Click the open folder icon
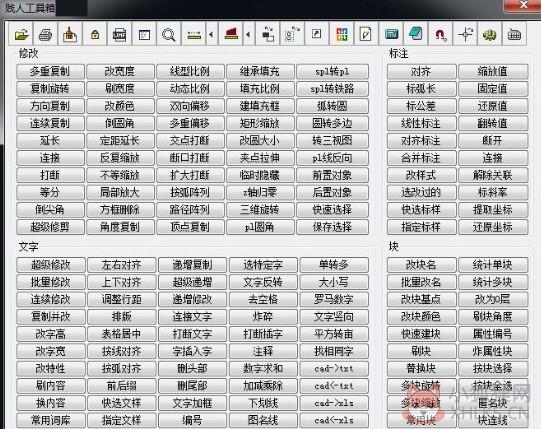 pos(21,35)
